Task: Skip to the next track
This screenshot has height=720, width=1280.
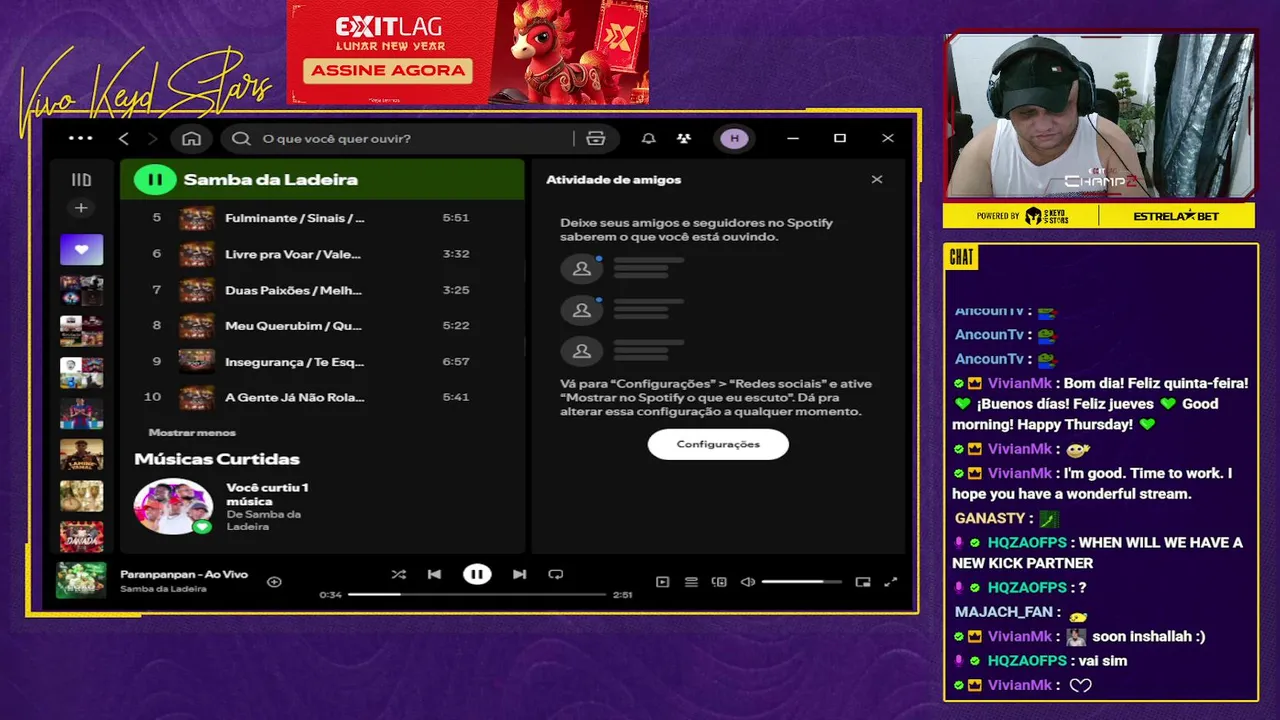Action: [x=520, y=574]
